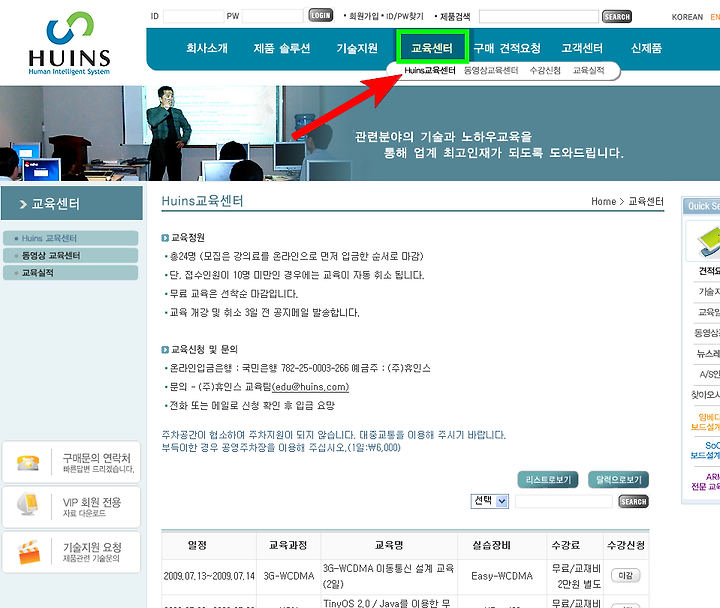Click the Quick Service green icon
720x608 pixels.
pyautogui.click(x=709, y=242)
